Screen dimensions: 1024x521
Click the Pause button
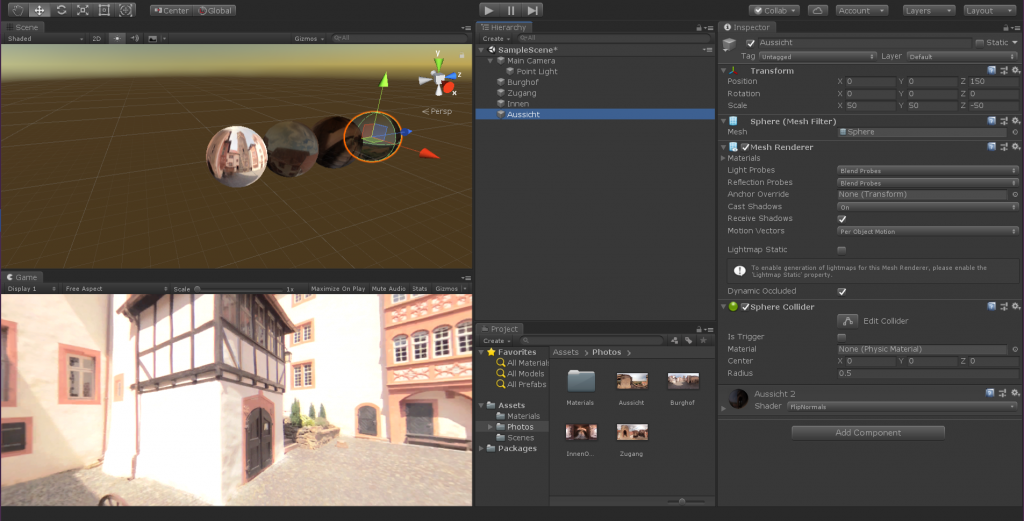click(x=511, y=10)
